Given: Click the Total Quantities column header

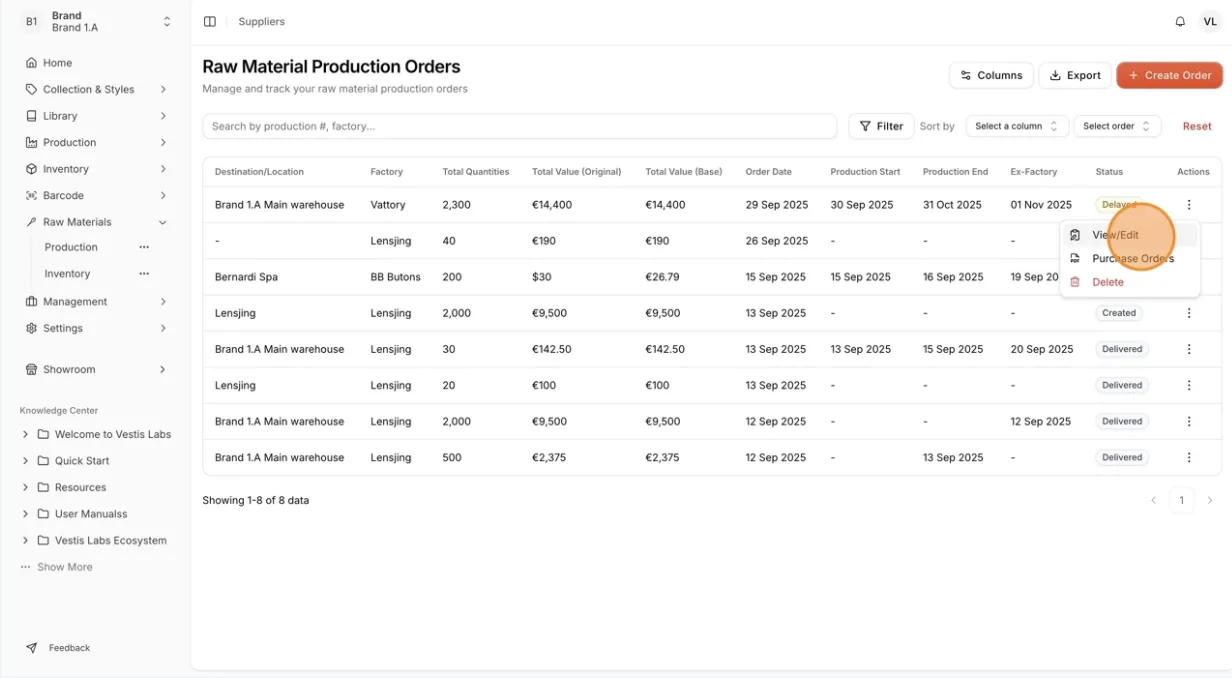Looking at the screenshot, I should 476,172.
